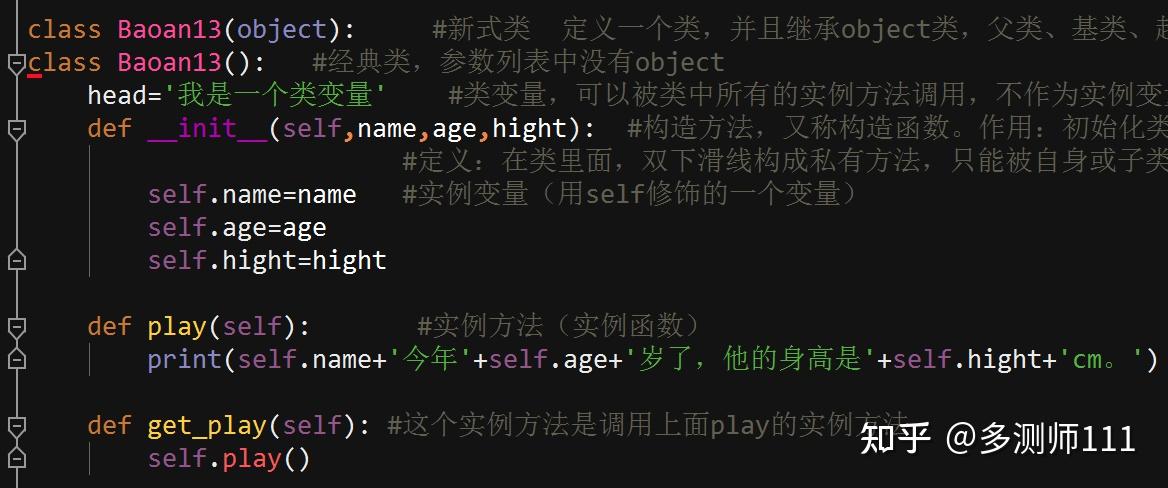1168x488 pixels.
Task: Collapse the play method fold marker
Action: [15, 327]
